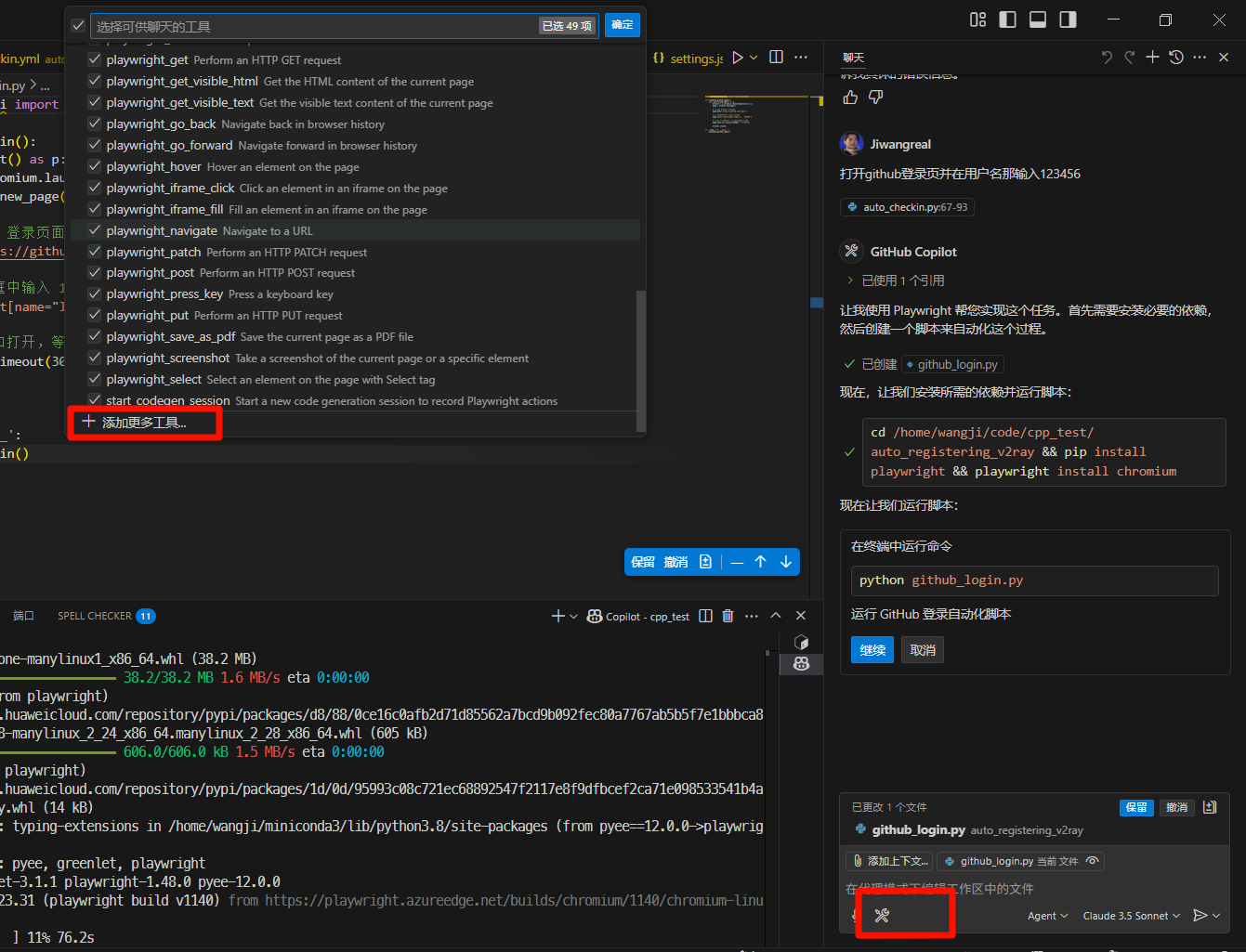This screenshot has height=952, width=1246.
Task: Focus the chat message input box
Action: pyautogui.click(x=1034, y=889)
